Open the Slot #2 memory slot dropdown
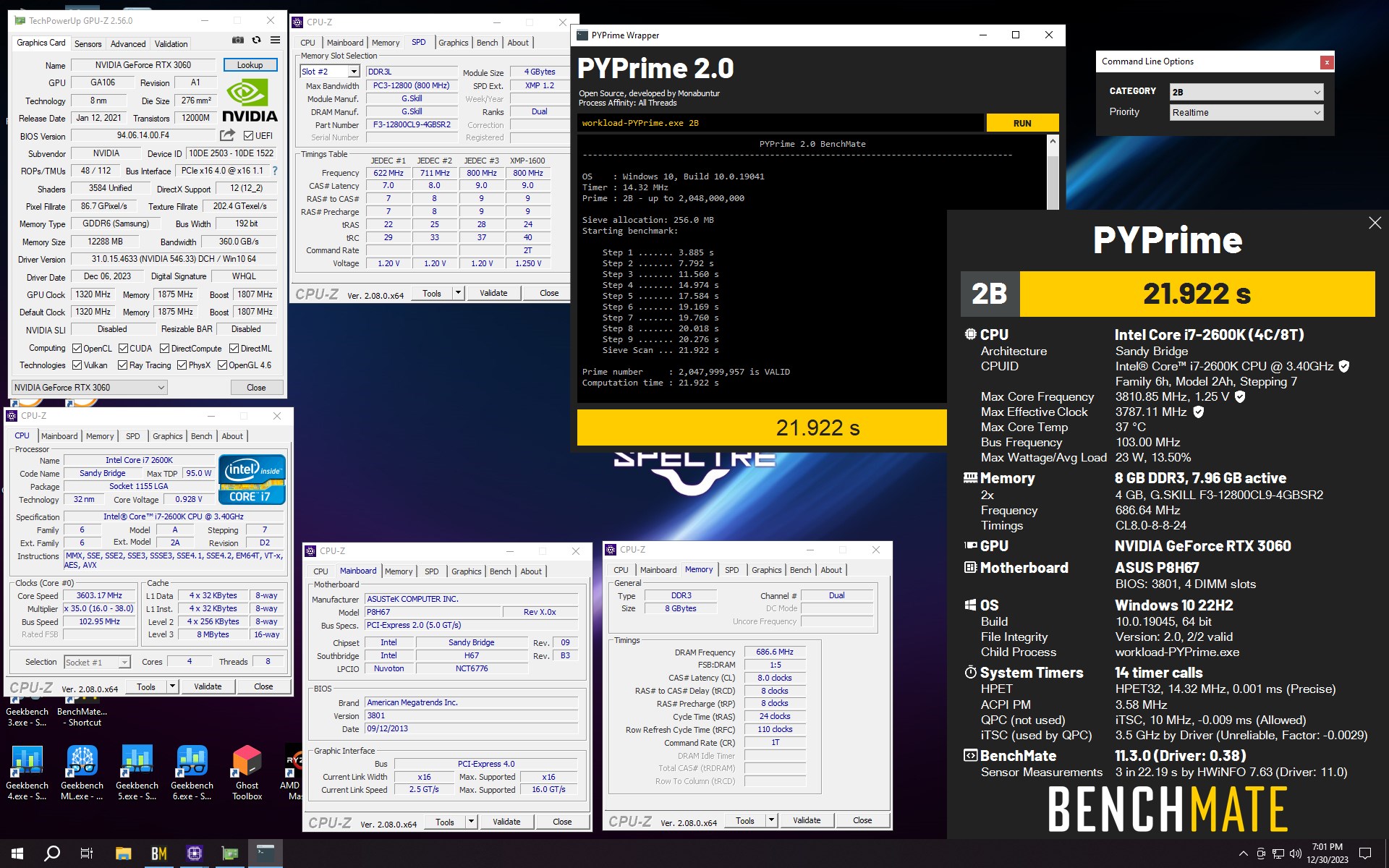The height and width of the screenshot is (868, 1389). (330, 72)
